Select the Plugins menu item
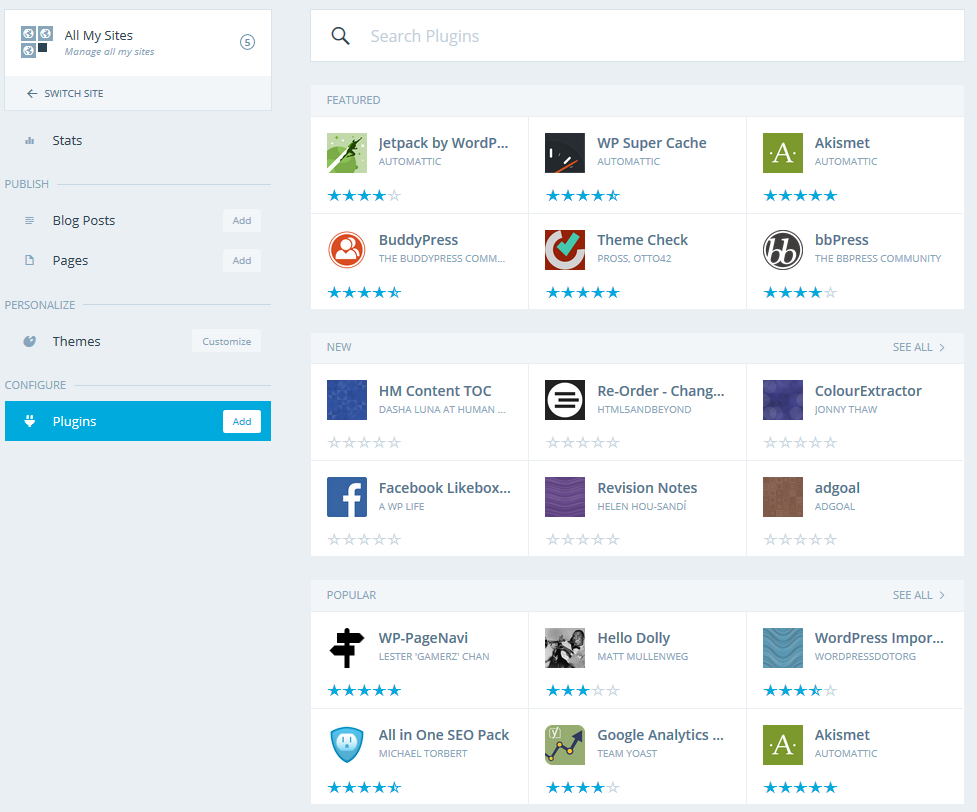Image resolution: width=977 pixels, height=812 pixels. pos(138,421)
